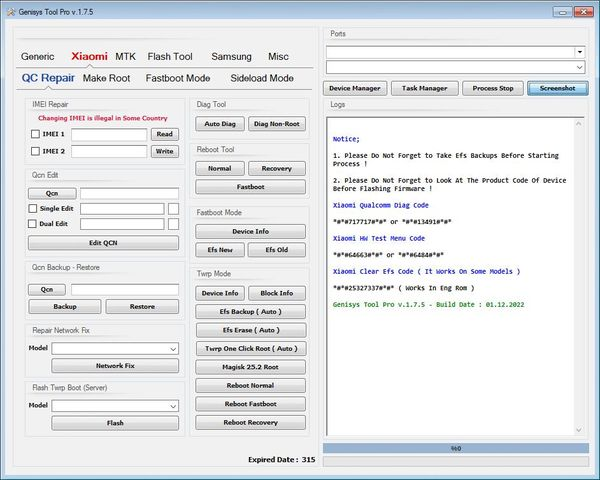Click the Reboot Recovery button
This screenshot has width=600, height=480.
pos(250,422)
